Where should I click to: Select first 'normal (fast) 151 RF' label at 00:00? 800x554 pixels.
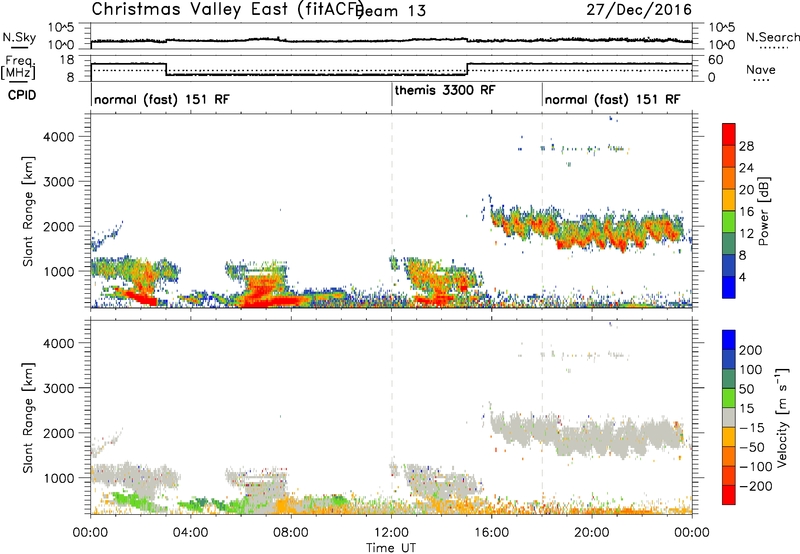[x=162, y=99]
